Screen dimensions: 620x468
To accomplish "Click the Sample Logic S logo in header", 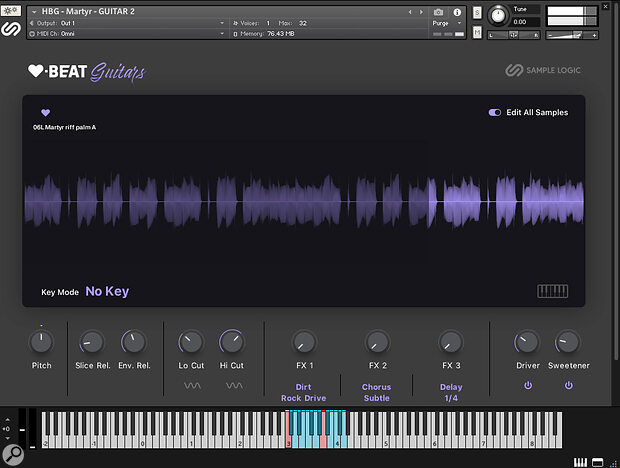I will pyautogui.click(x=11, y=29).
